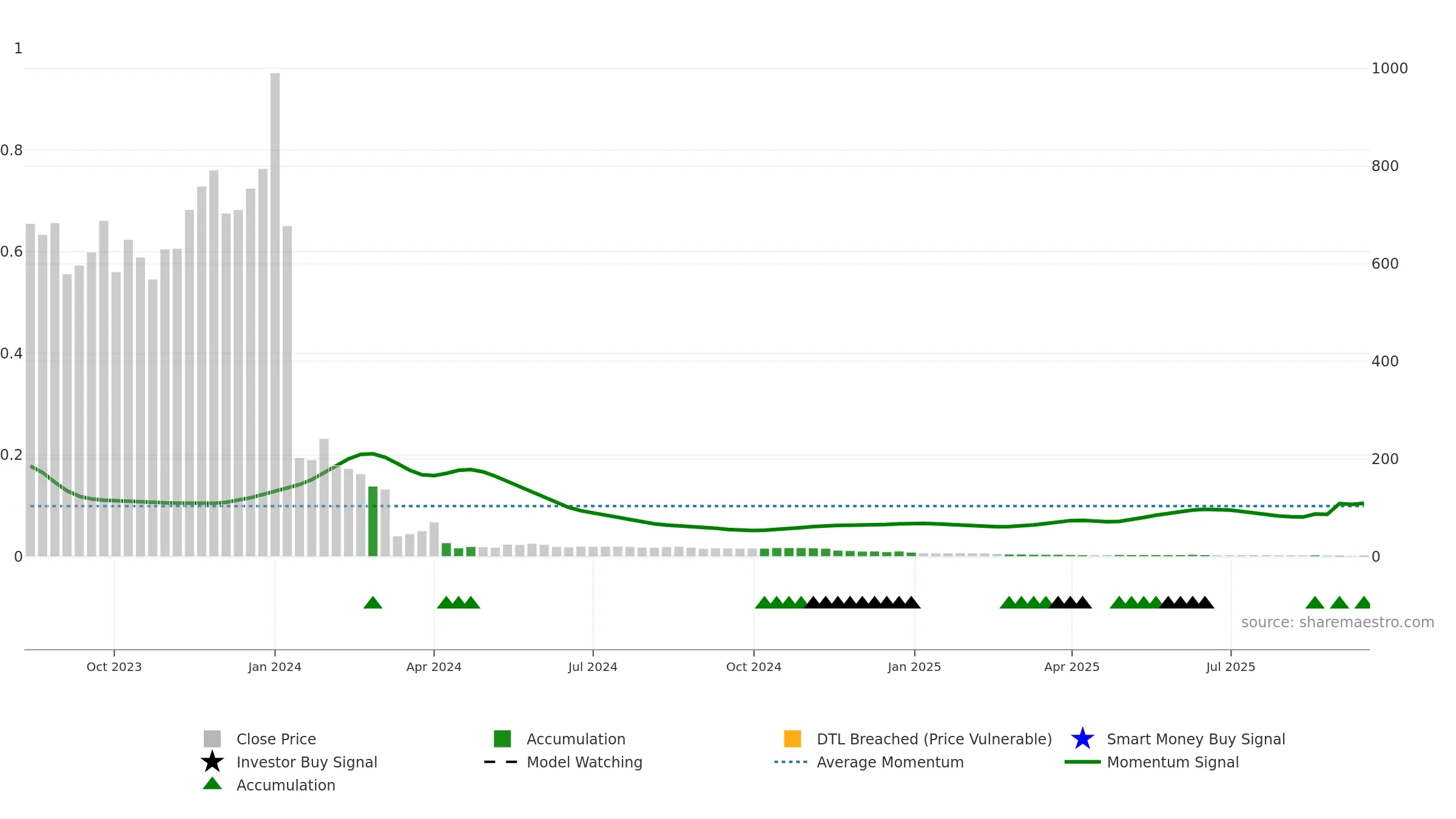Click the Oct 2023 axis label
The width and height of the screenshot is (1456, 819).
(114, 667)
